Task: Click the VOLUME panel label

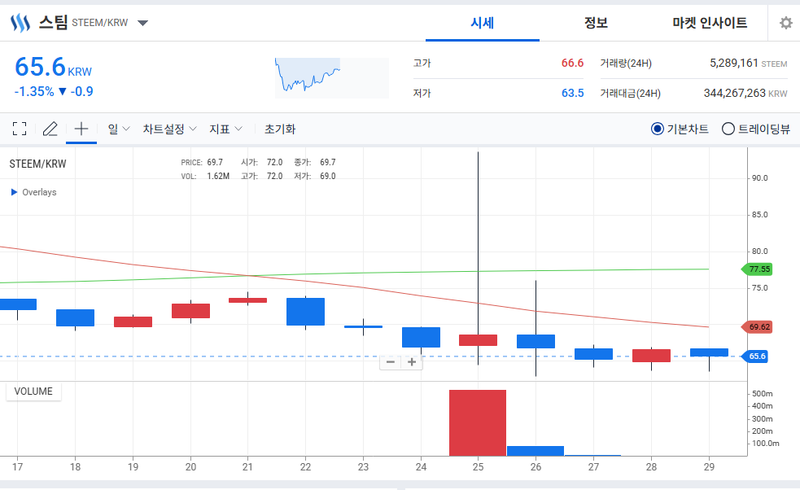Action: [x=33, y=391]
